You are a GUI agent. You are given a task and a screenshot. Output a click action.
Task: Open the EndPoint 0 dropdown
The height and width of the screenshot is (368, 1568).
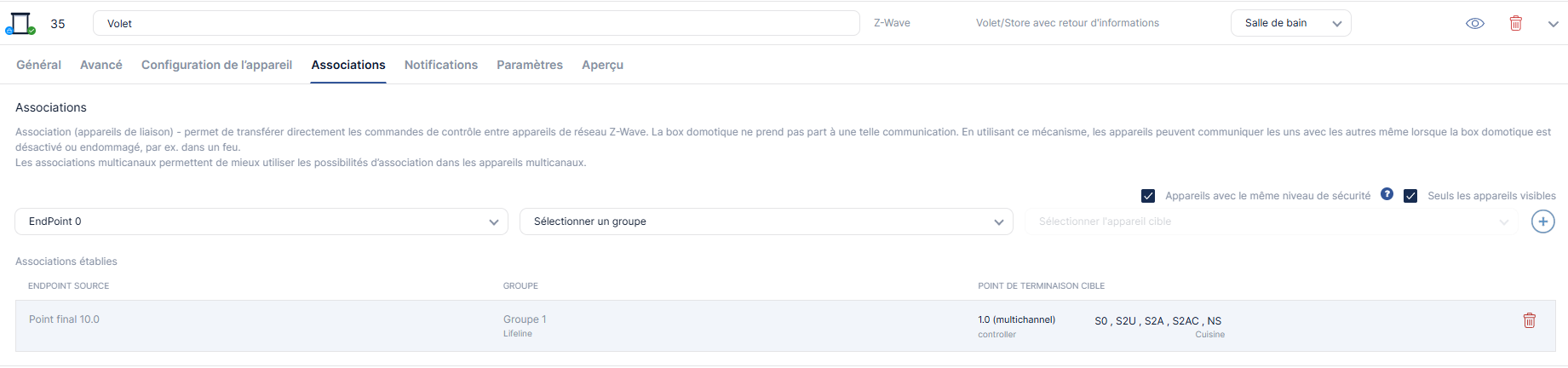(x=261, y=221)
